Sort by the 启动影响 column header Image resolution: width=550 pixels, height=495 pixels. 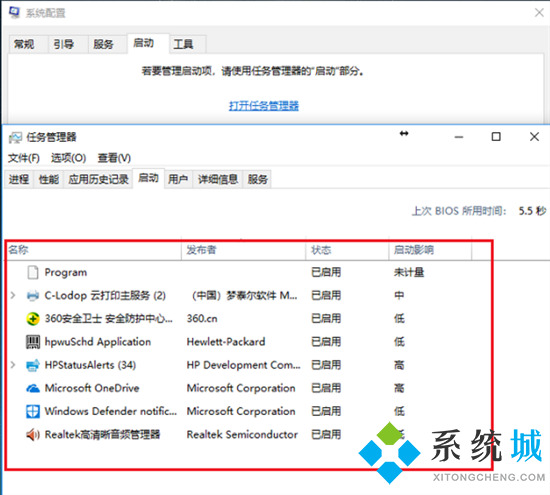click(x=430, y=250)
